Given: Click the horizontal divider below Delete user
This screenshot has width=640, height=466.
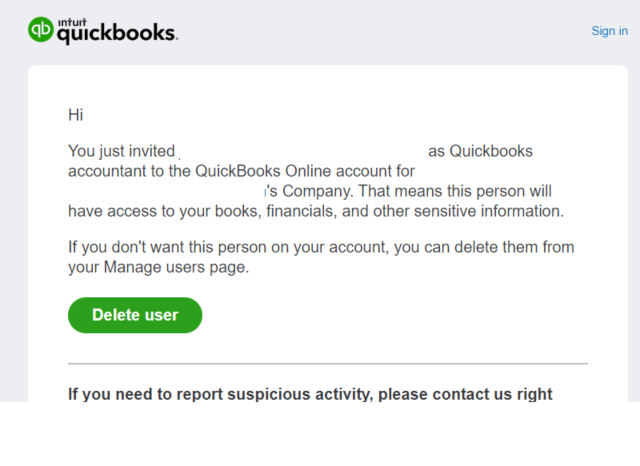Looking at the screenshot, I should [328, 363].
